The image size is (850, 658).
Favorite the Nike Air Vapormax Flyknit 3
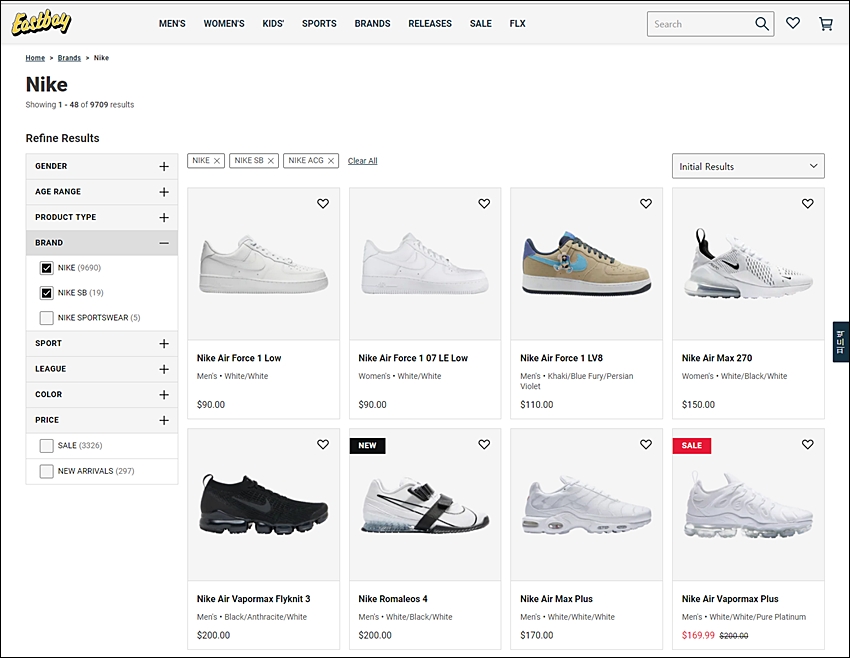point(323,444)
